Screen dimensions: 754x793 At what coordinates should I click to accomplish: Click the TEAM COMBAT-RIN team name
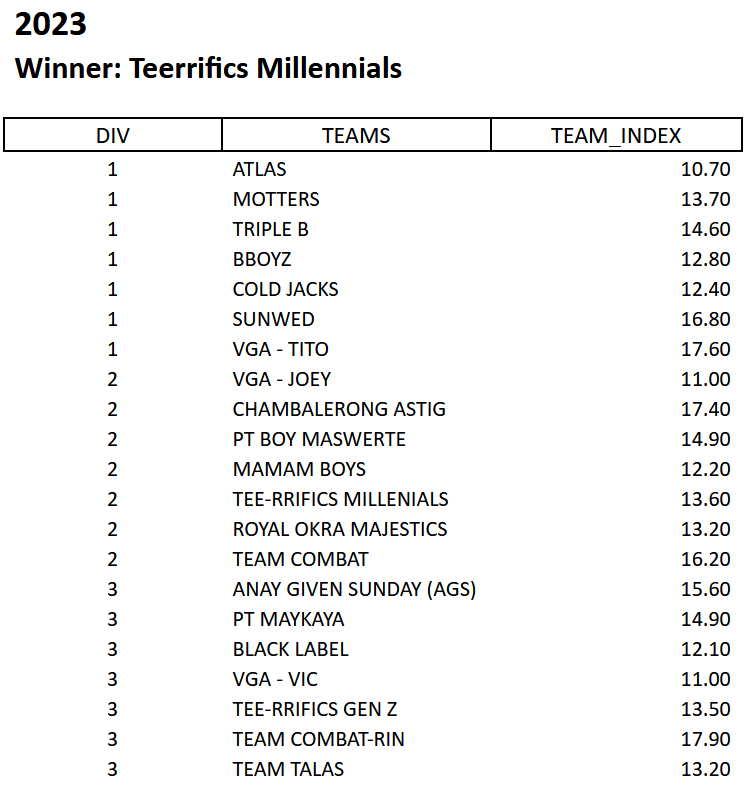318,739
